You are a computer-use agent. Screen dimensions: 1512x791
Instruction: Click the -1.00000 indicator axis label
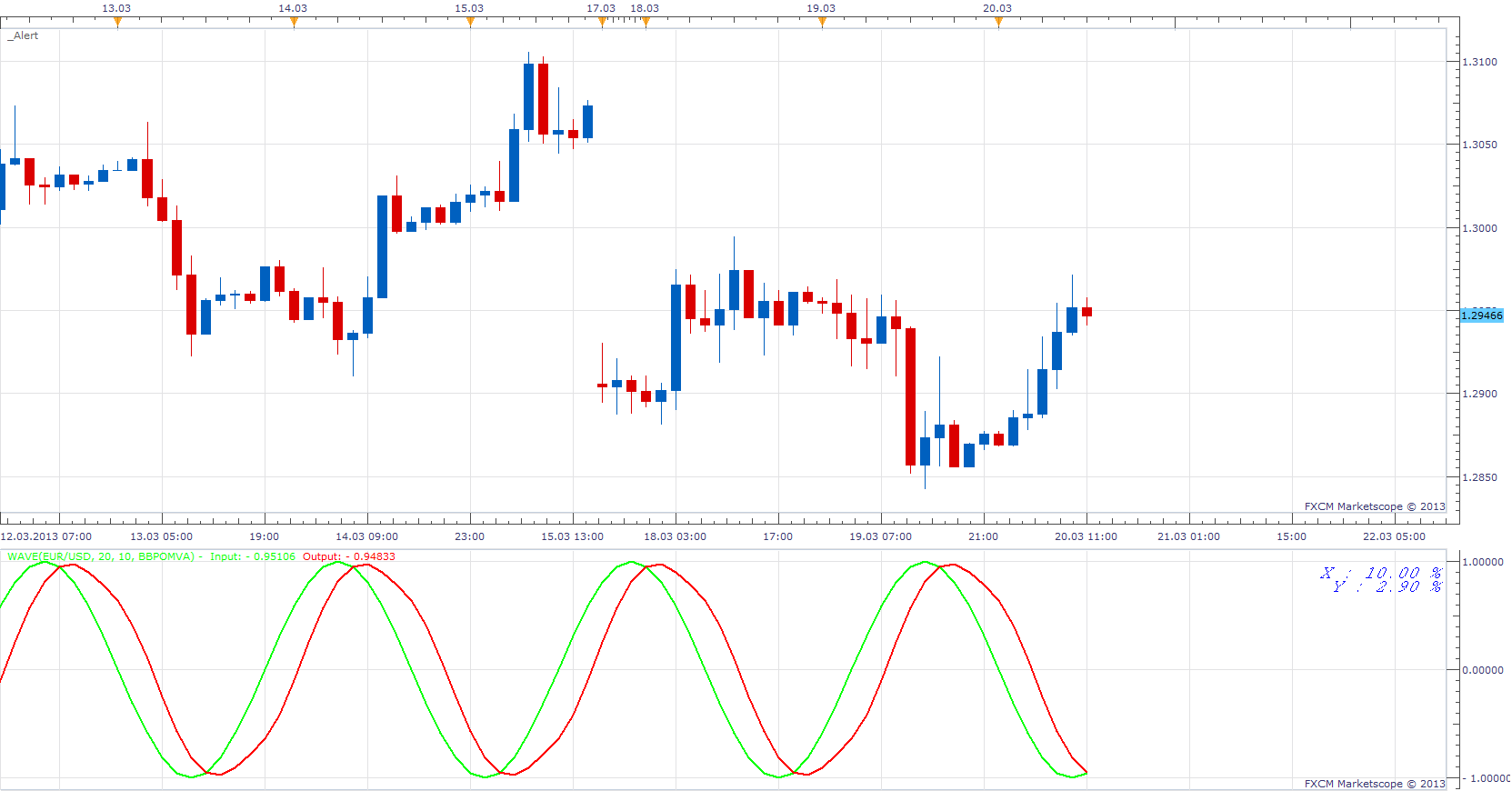(1488, 778)
